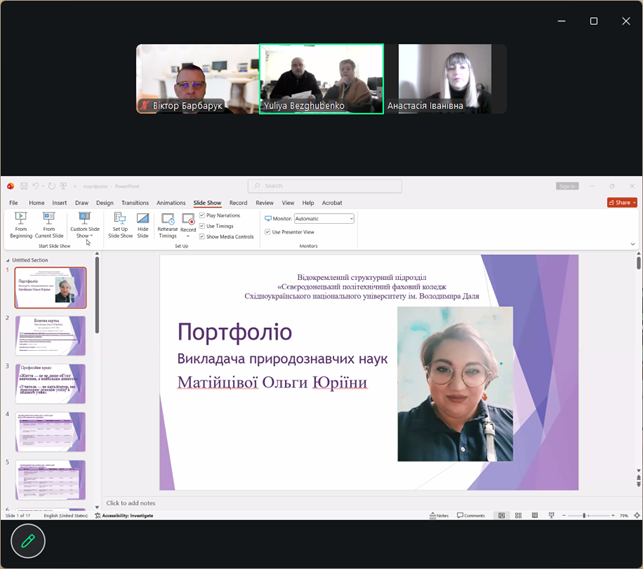Click the Redo icon
The height and width of the screenshot is (569, 643).
pyautogui.click(x=52, y=186)
